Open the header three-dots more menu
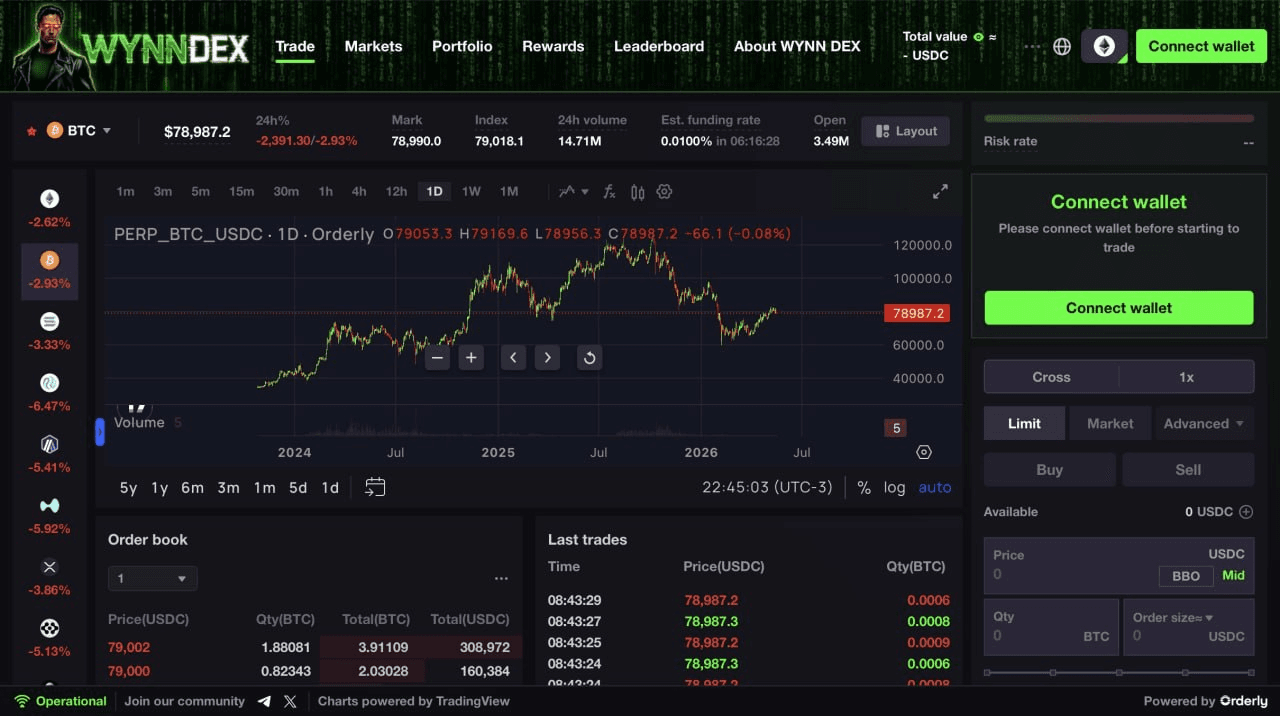Screen dimensions: 1280x716 point(1032,46)
